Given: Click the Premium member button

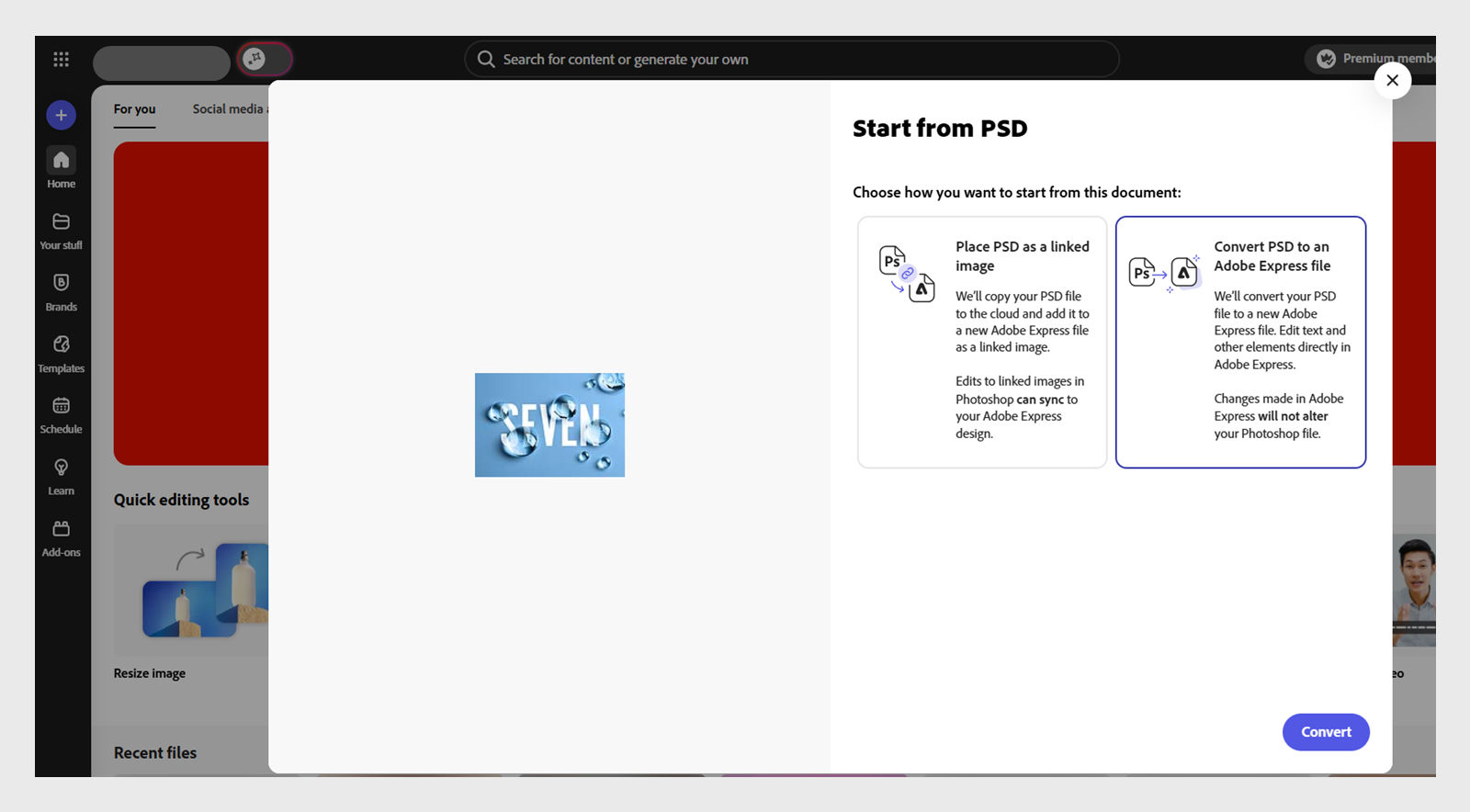Looking at the screenshot, I should coord(1371,59).
